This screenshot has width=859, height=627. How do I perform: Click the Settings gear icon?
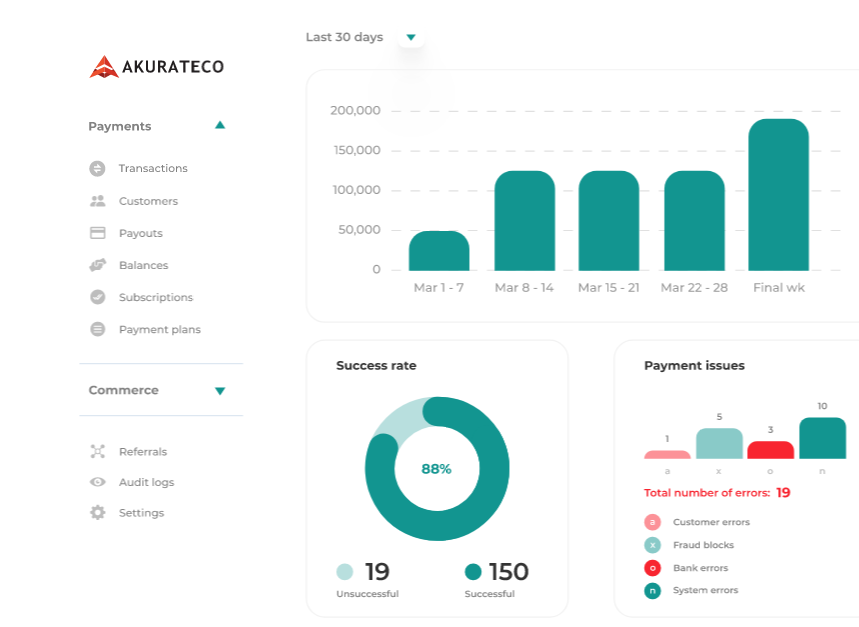pos(98,513)
